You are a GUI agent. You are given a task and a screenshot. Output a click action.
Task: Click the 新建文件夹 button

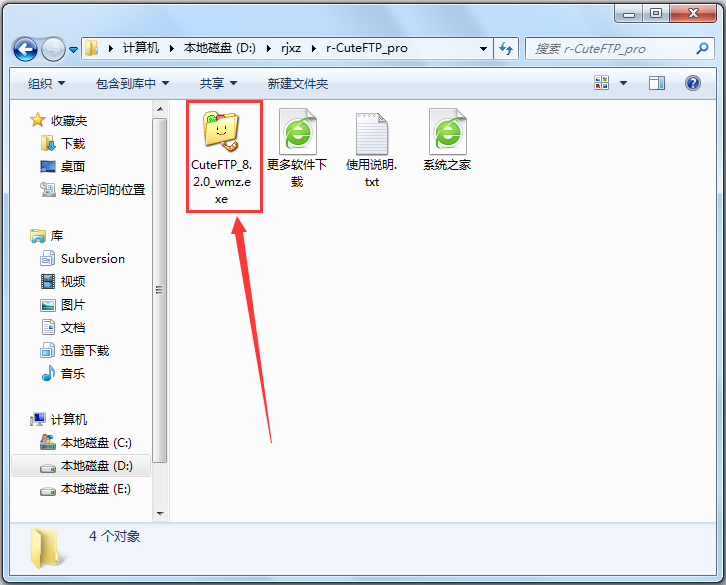pos(298,83)
